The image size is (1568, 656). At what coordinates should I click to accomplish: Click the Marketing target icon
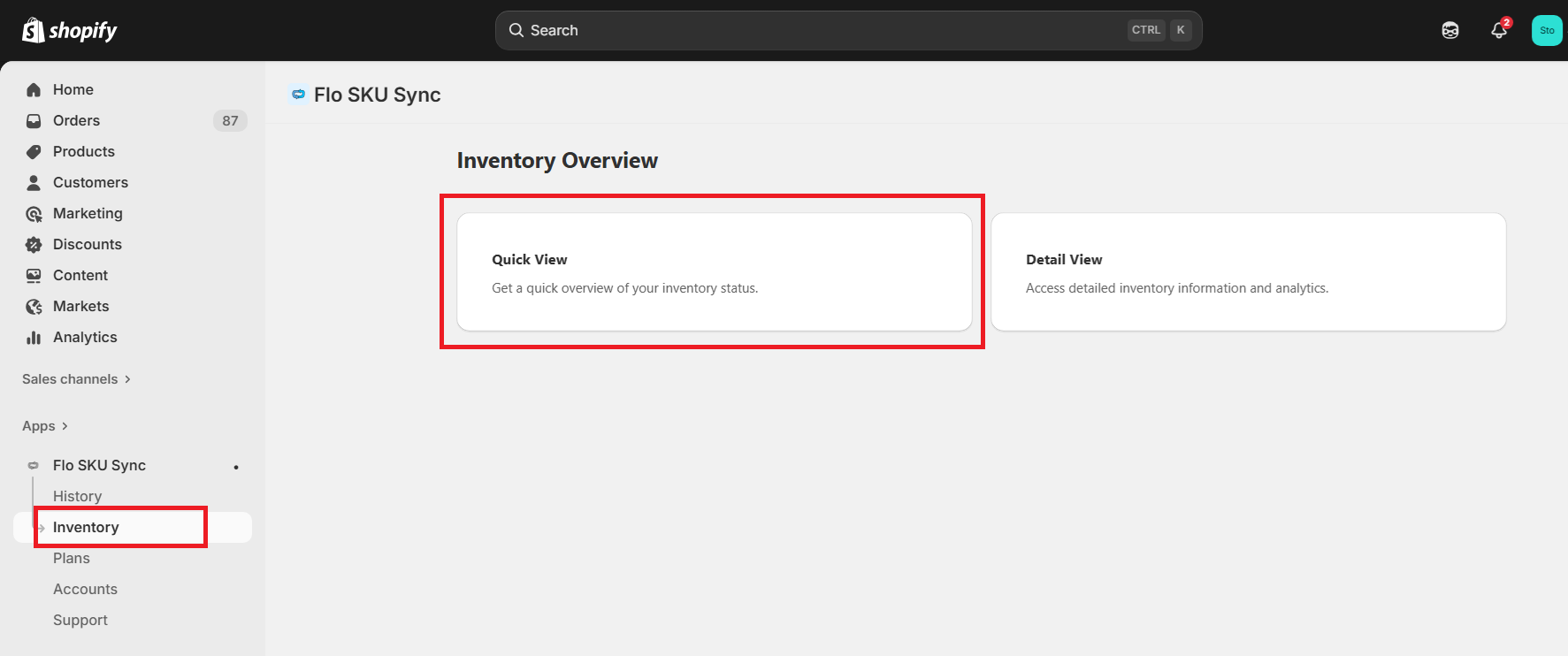pos(34,213)
